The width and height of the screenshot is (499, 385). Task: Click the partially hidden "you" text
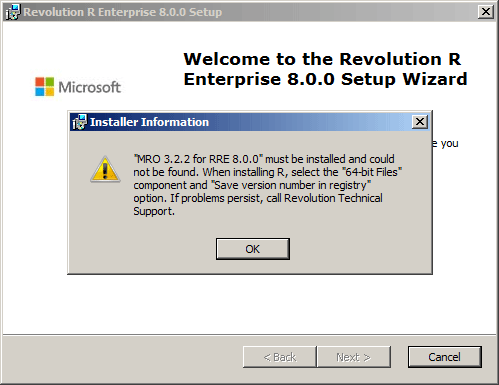pos(449,144)
